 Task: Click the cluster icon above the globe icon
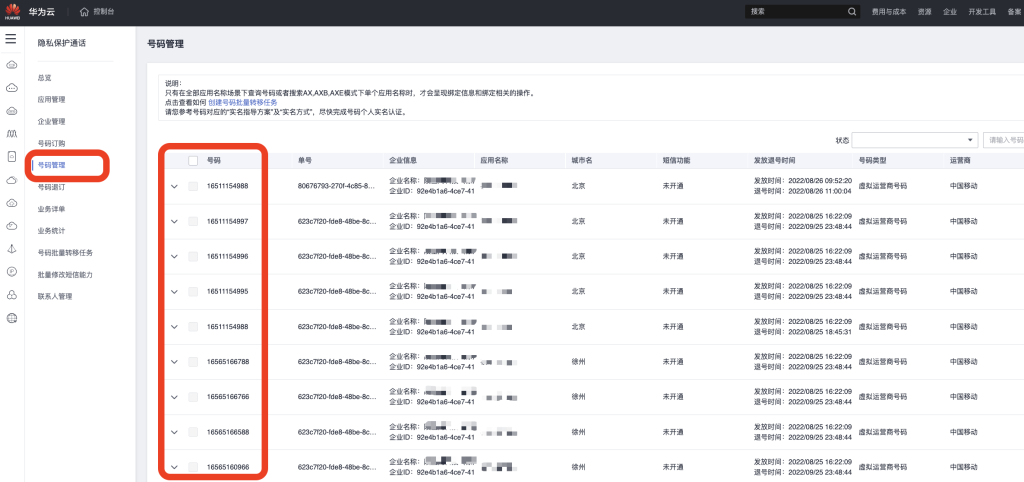click(12, 294)
